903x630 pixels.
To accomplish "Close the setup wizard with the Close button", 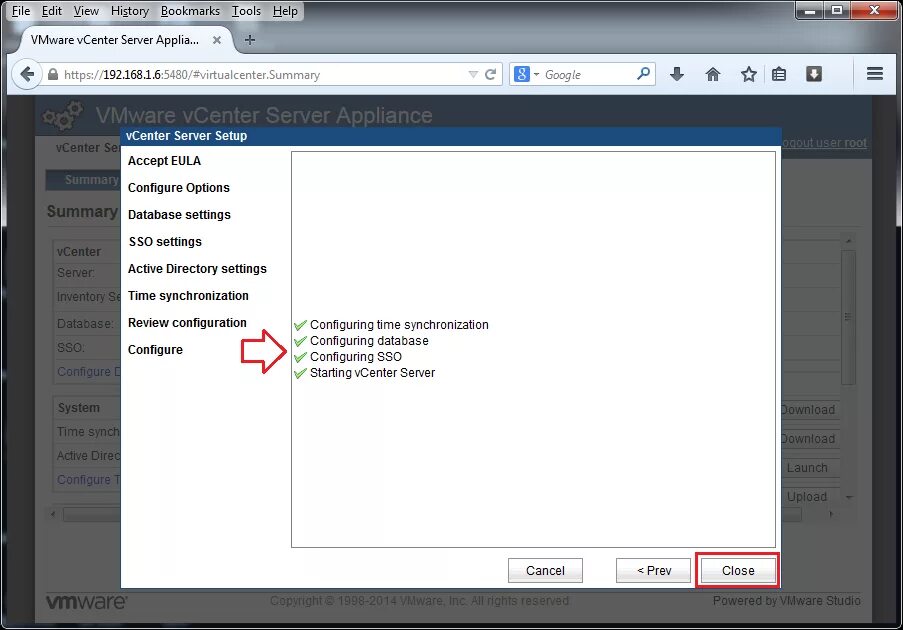I will [x=737, y=570].
